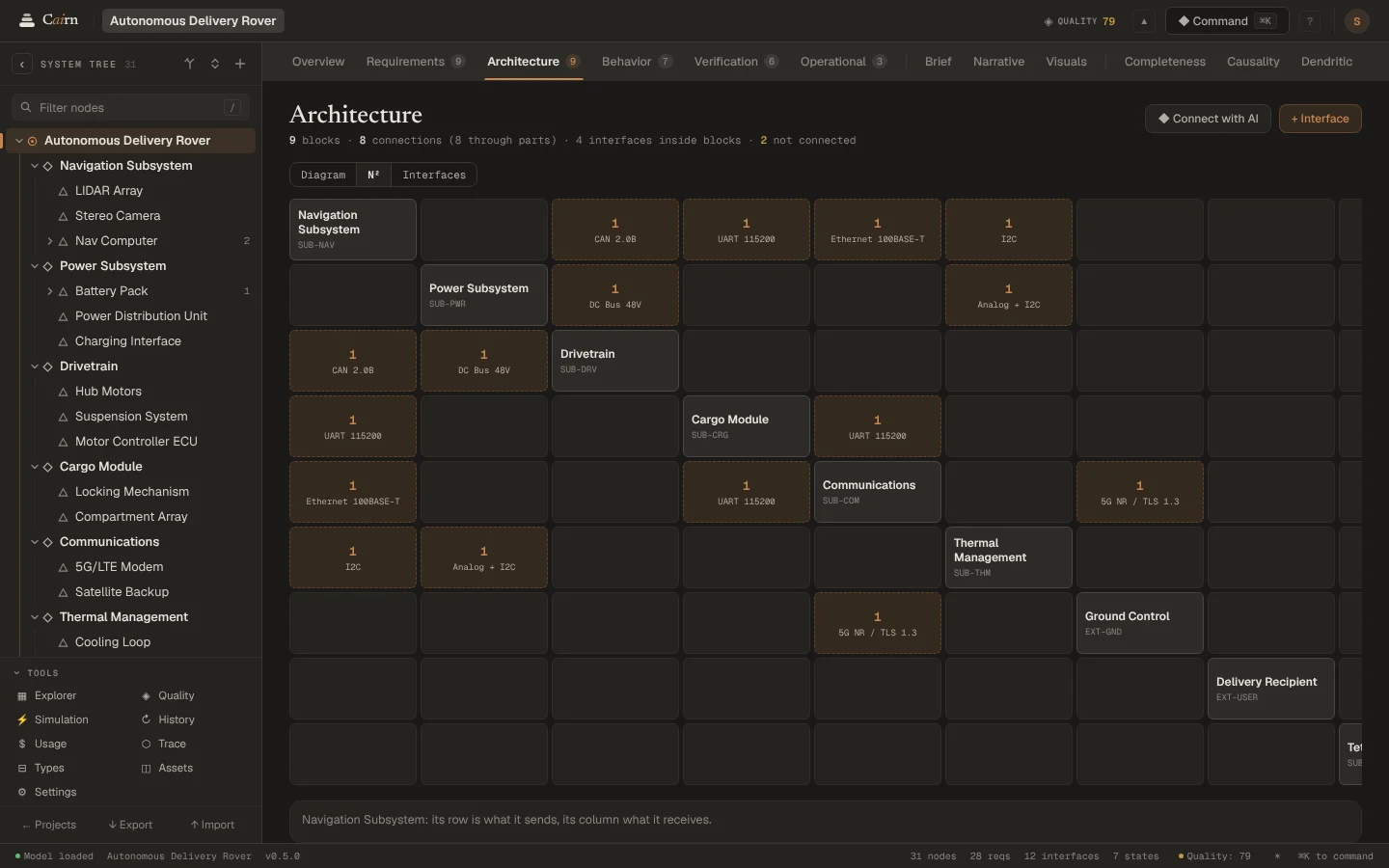Viewport: 1389px width, 868px height.
Task: Collapse the system tree sidebar back arrow
Action: click(22, 65)
